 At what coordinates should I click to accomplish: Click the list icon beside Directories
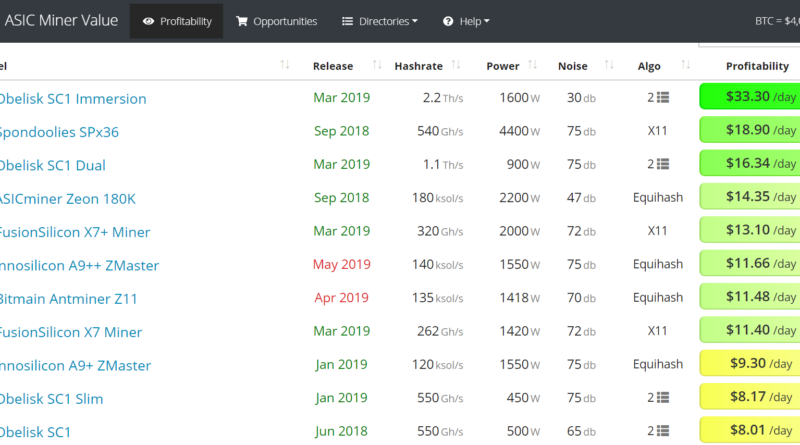[347, 21]
